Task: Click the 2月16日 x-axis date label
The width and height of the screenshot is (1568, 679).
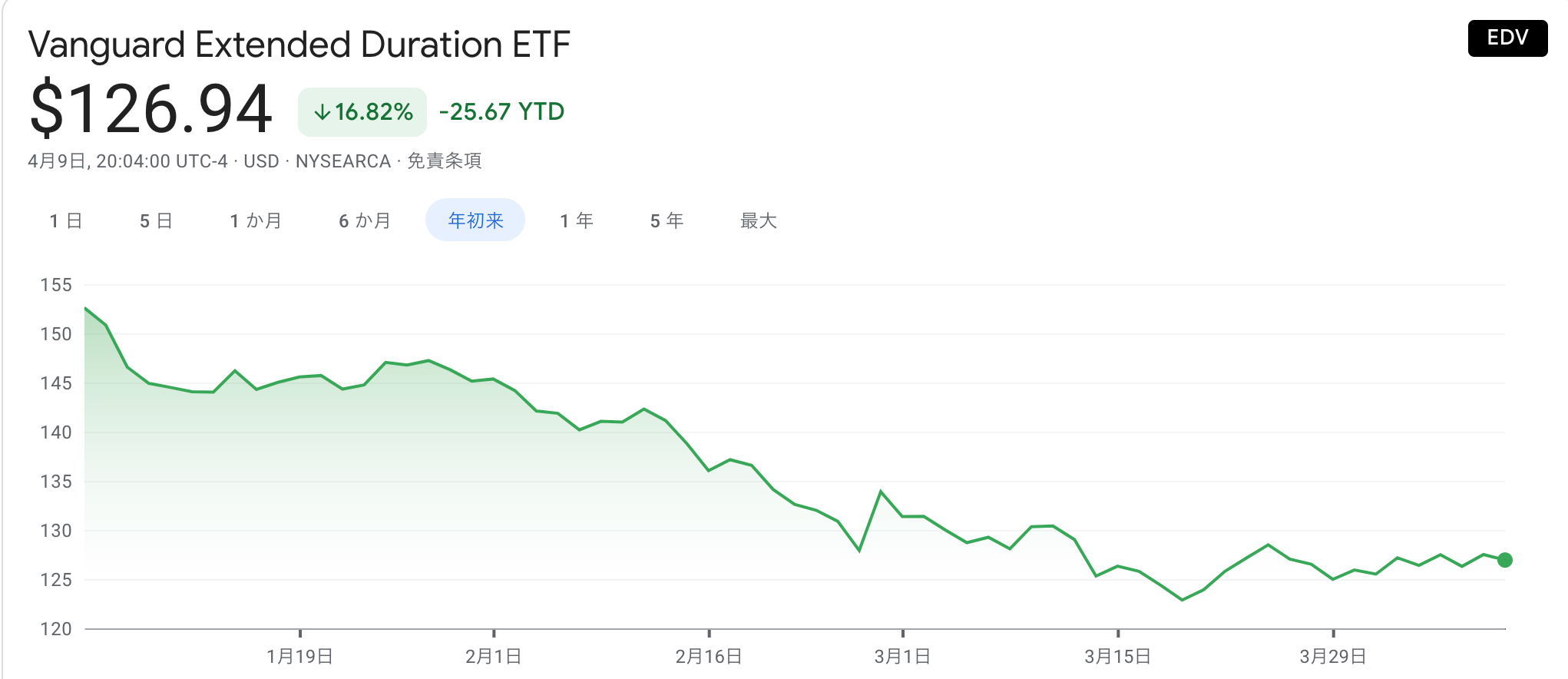Action: click(709, 657)
